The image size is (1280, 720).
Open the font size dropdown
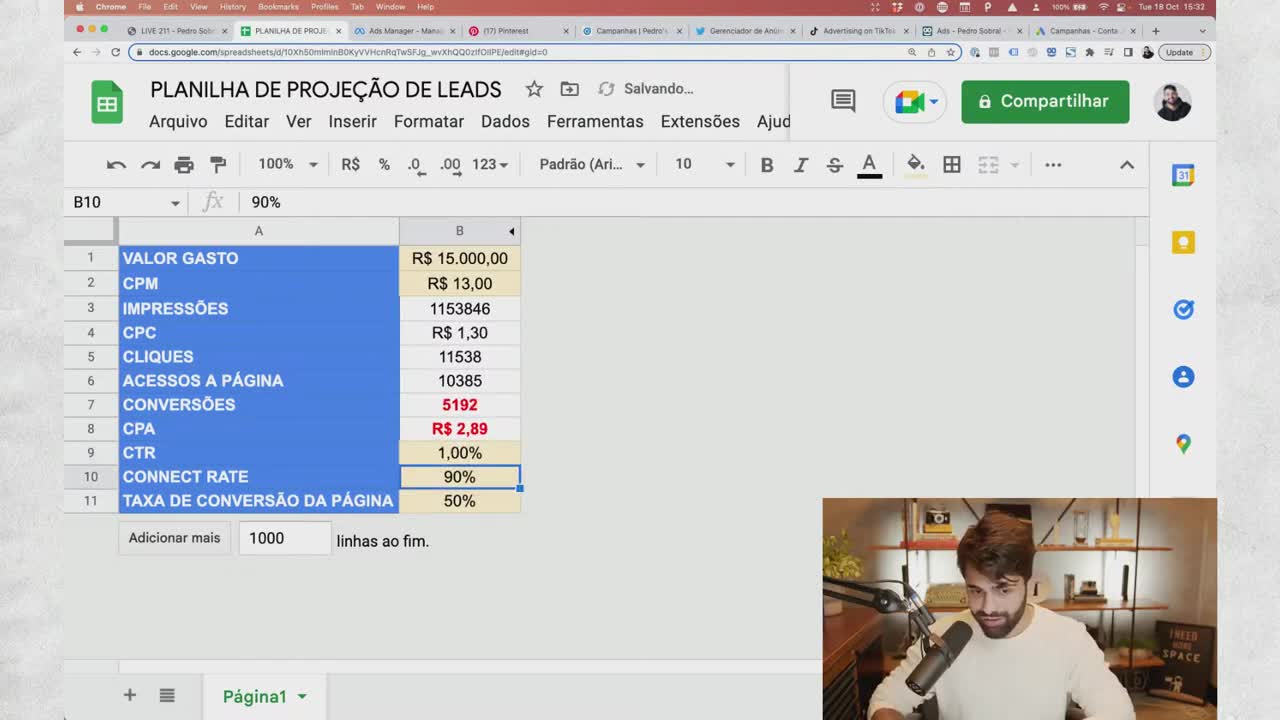point(704,165)
